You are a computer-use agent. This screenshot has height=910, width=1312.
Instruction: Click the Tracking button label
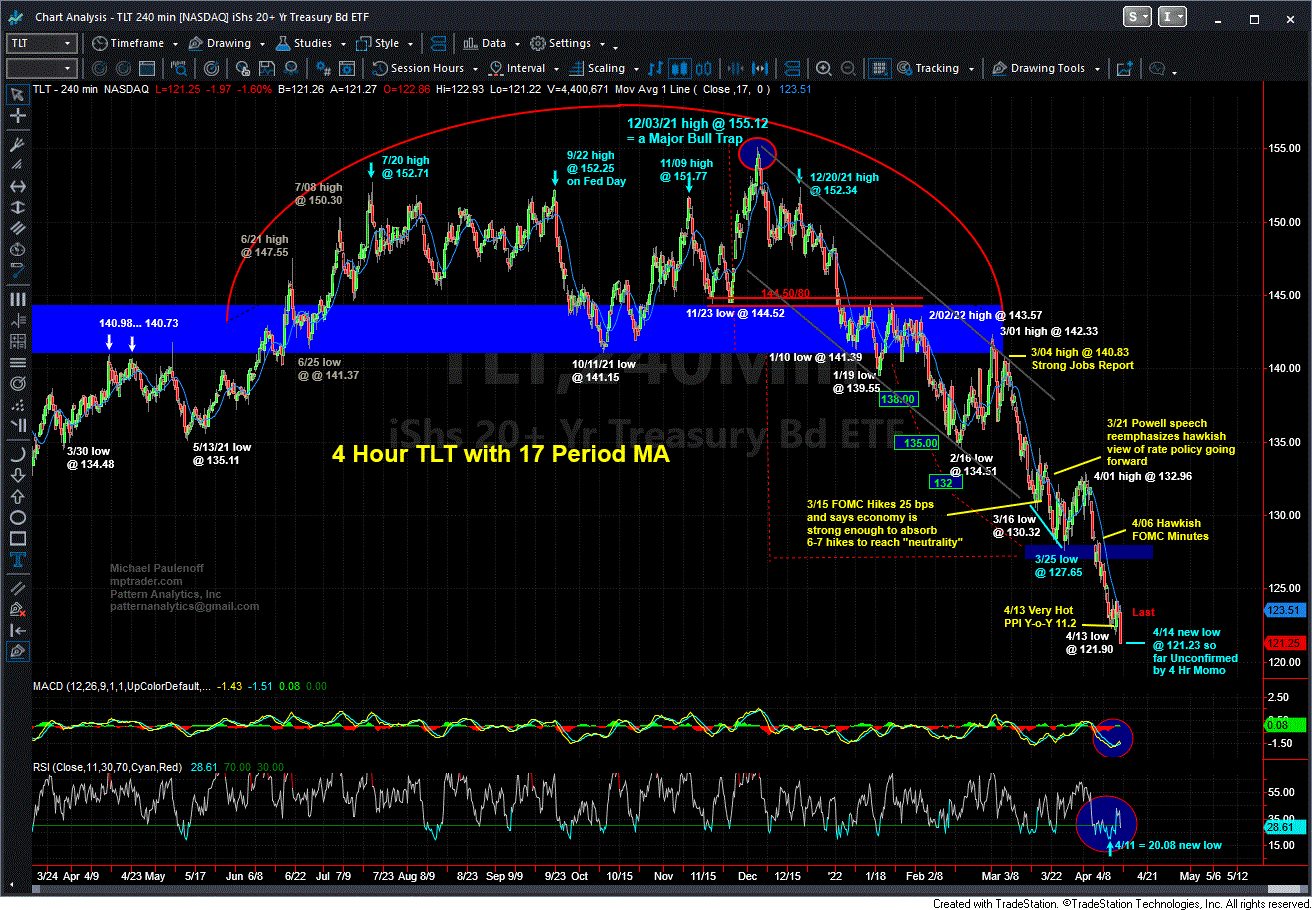[937, 68]
